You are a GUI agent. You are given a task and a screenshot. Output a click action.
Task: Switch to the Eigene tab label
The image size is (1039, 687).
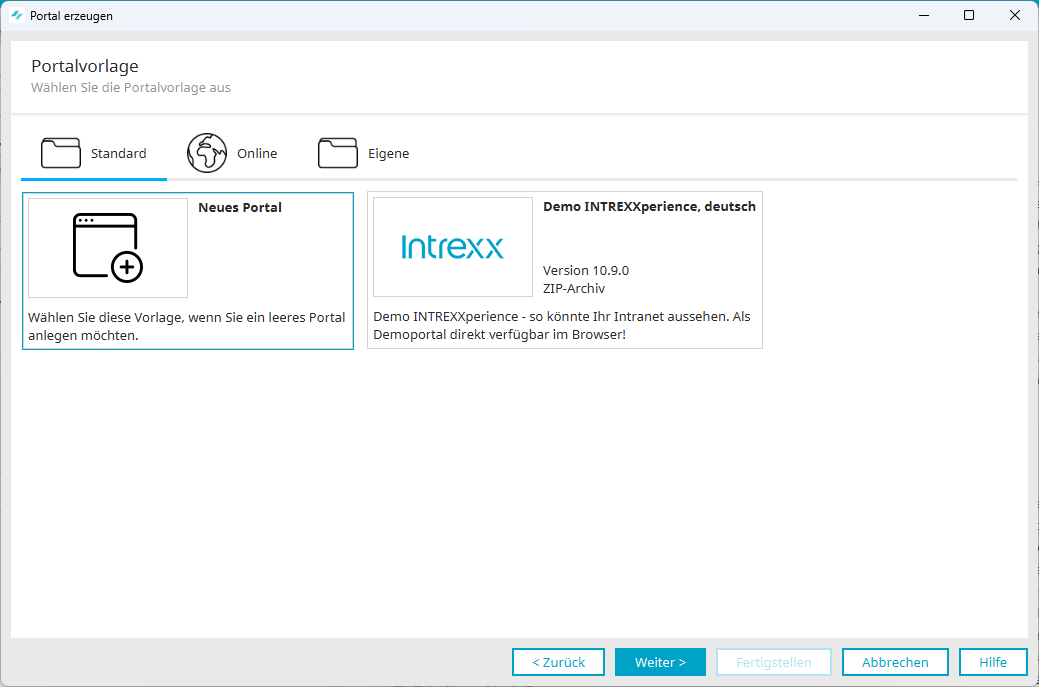point(388,154)
